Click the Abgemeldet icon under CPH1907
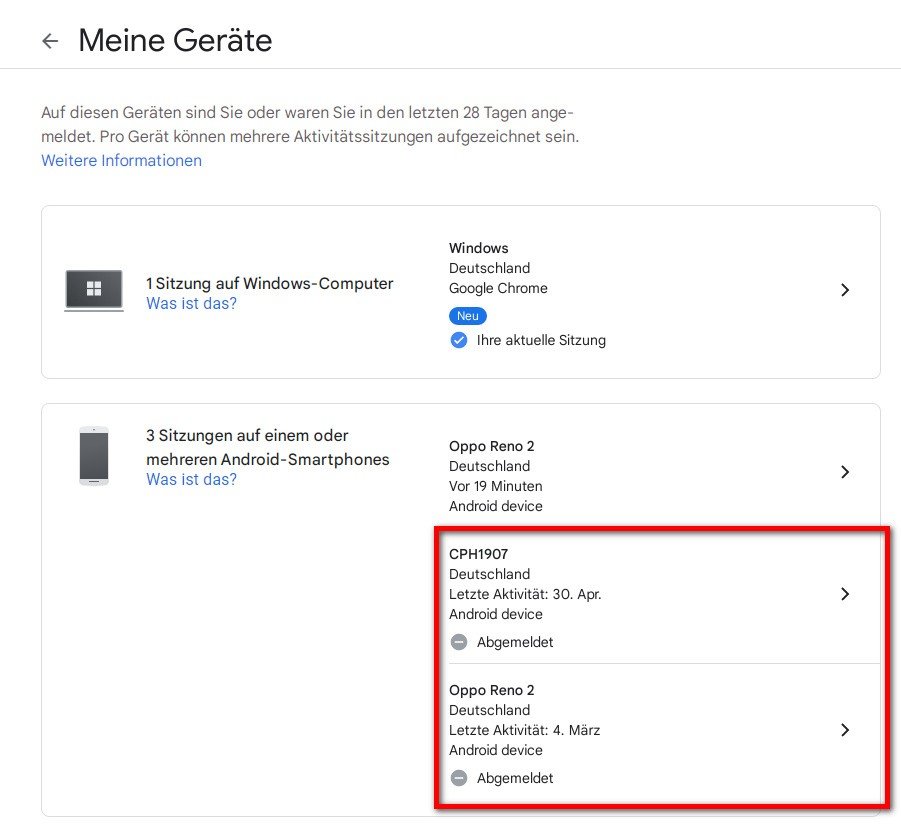The height and width of the screenshot is (835, 901). coord(459,642)
